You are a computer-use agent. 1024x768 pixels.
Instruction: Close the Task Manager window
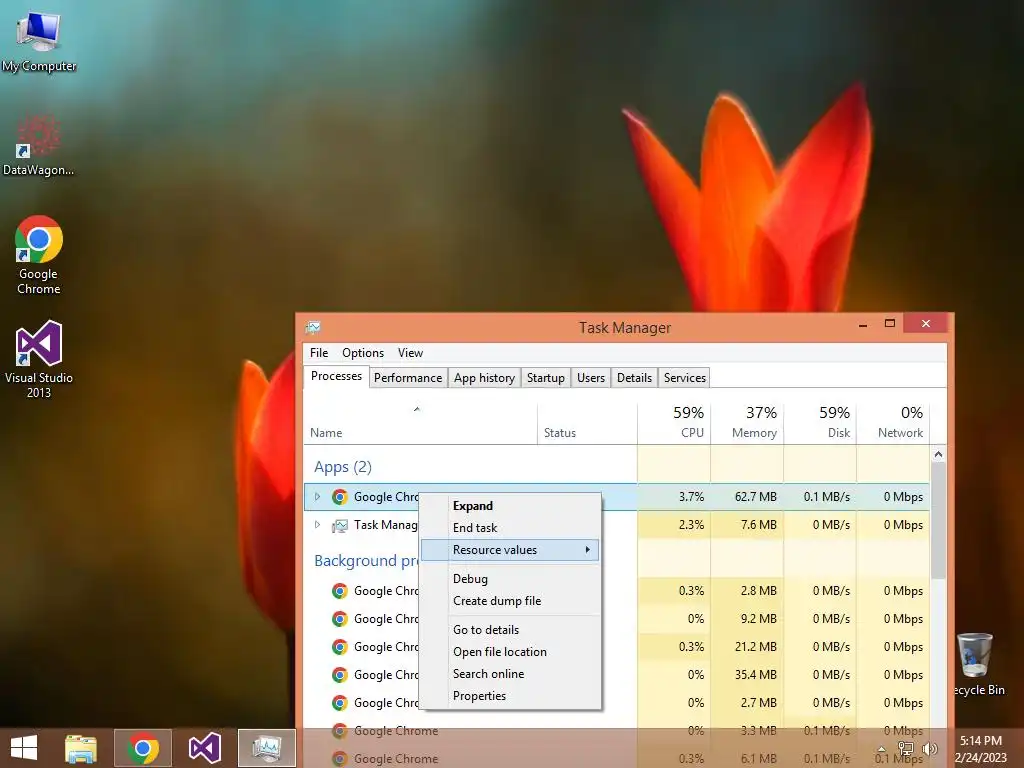pos(925,324)
